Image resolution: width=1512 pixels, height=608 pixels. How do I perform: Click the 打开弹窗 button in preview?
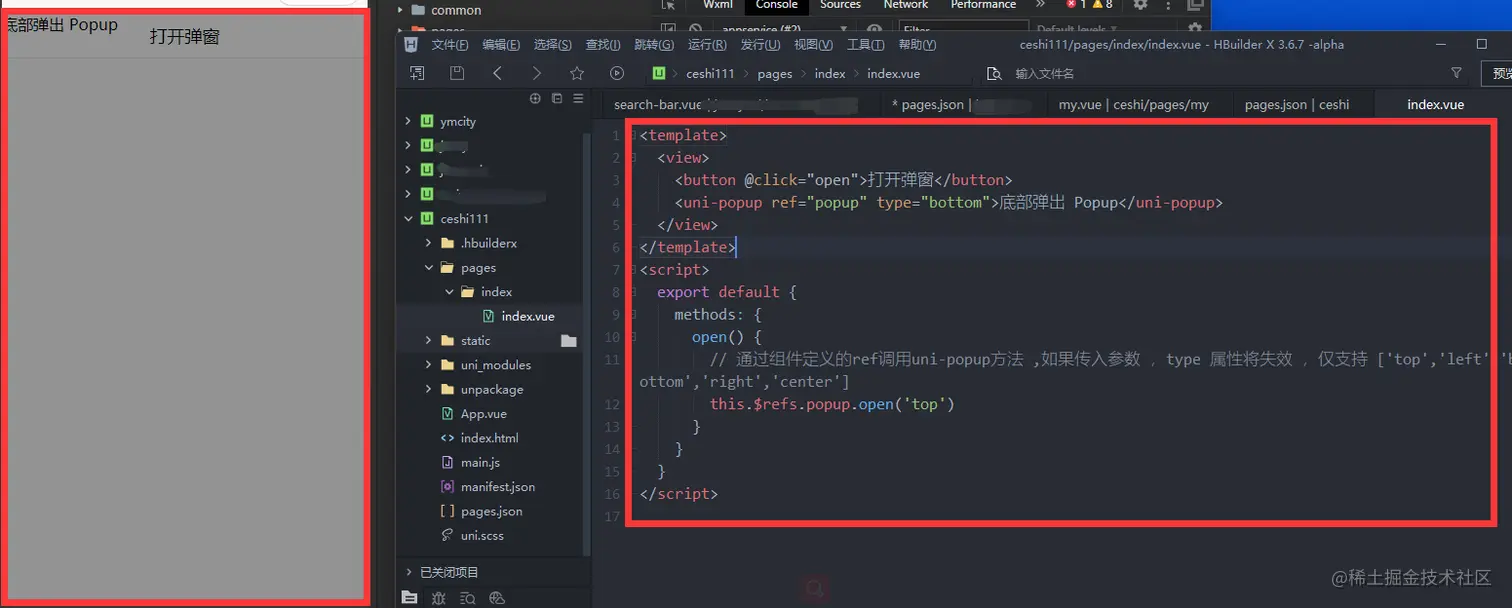coord(184,37)
